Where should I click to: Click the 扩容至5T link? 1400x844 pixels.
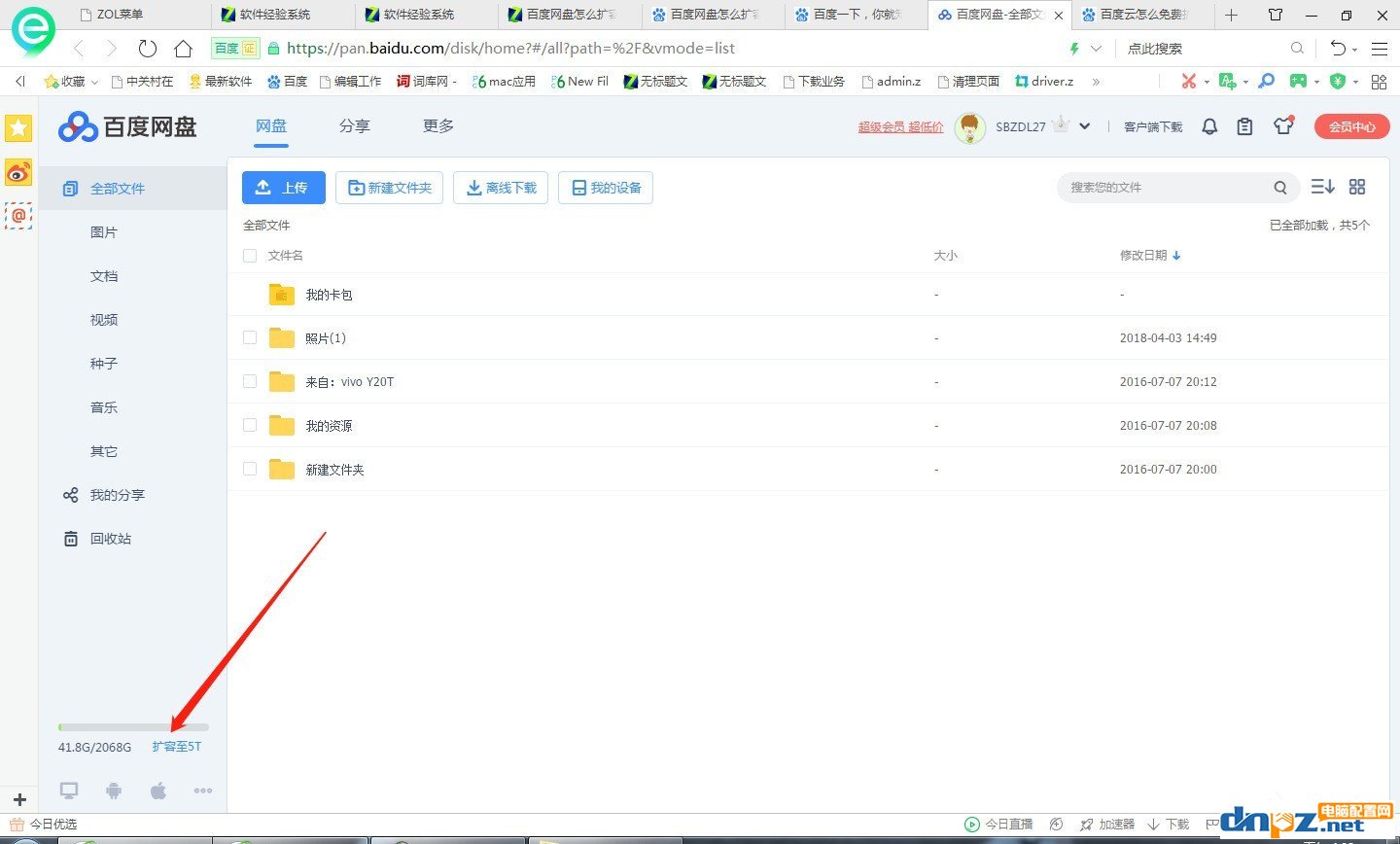click(177, 747)
